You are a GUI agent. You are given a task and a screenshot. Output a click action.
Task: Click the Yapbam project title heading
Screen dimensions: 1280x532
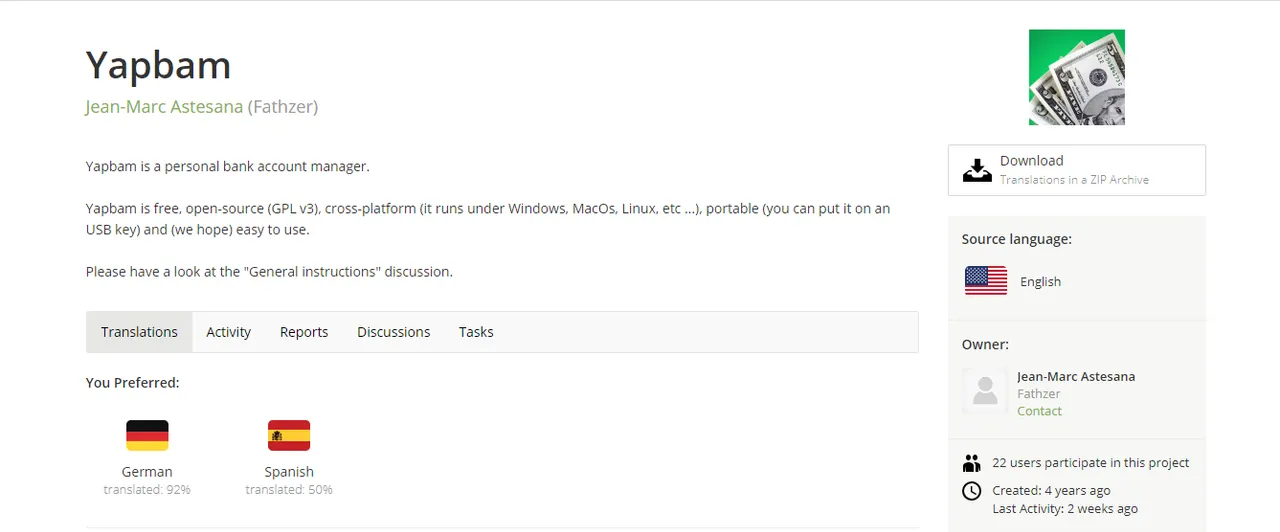[x=158, y=65]
